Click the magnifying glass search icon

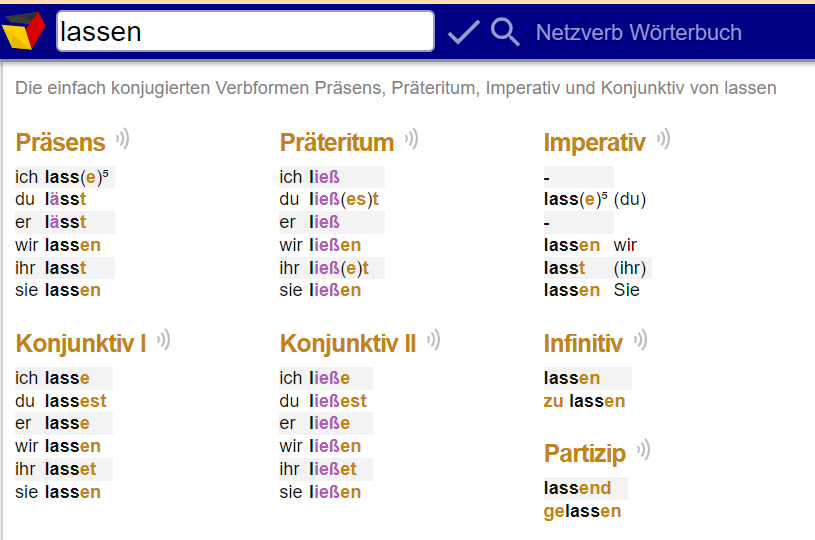point(505,32)
